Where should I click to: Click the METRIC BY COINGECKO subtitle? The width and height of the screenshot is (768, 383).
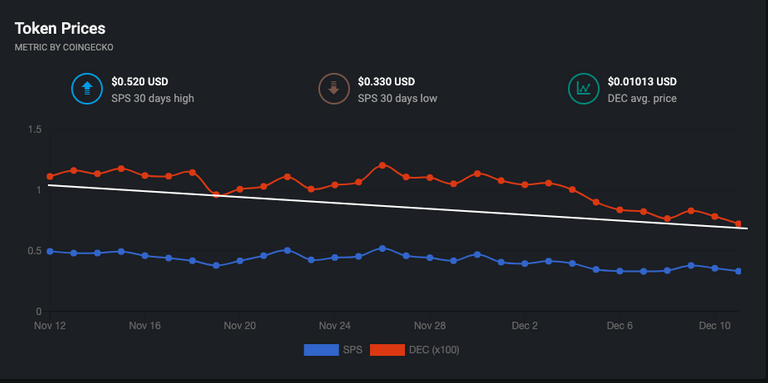[64, 48]
